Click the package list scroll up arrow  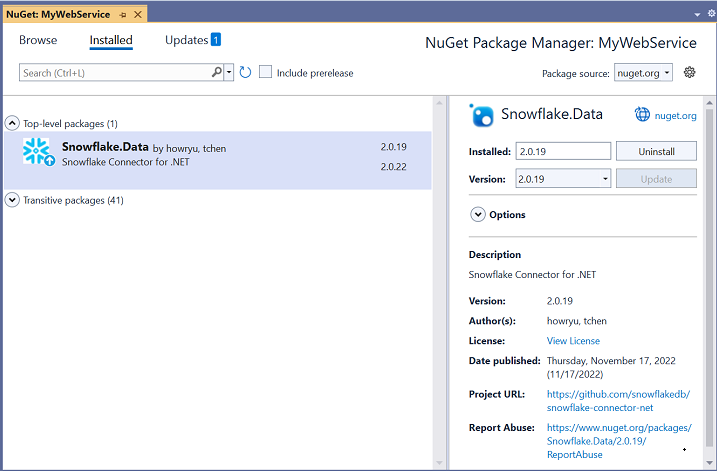[x=439, y=103]
